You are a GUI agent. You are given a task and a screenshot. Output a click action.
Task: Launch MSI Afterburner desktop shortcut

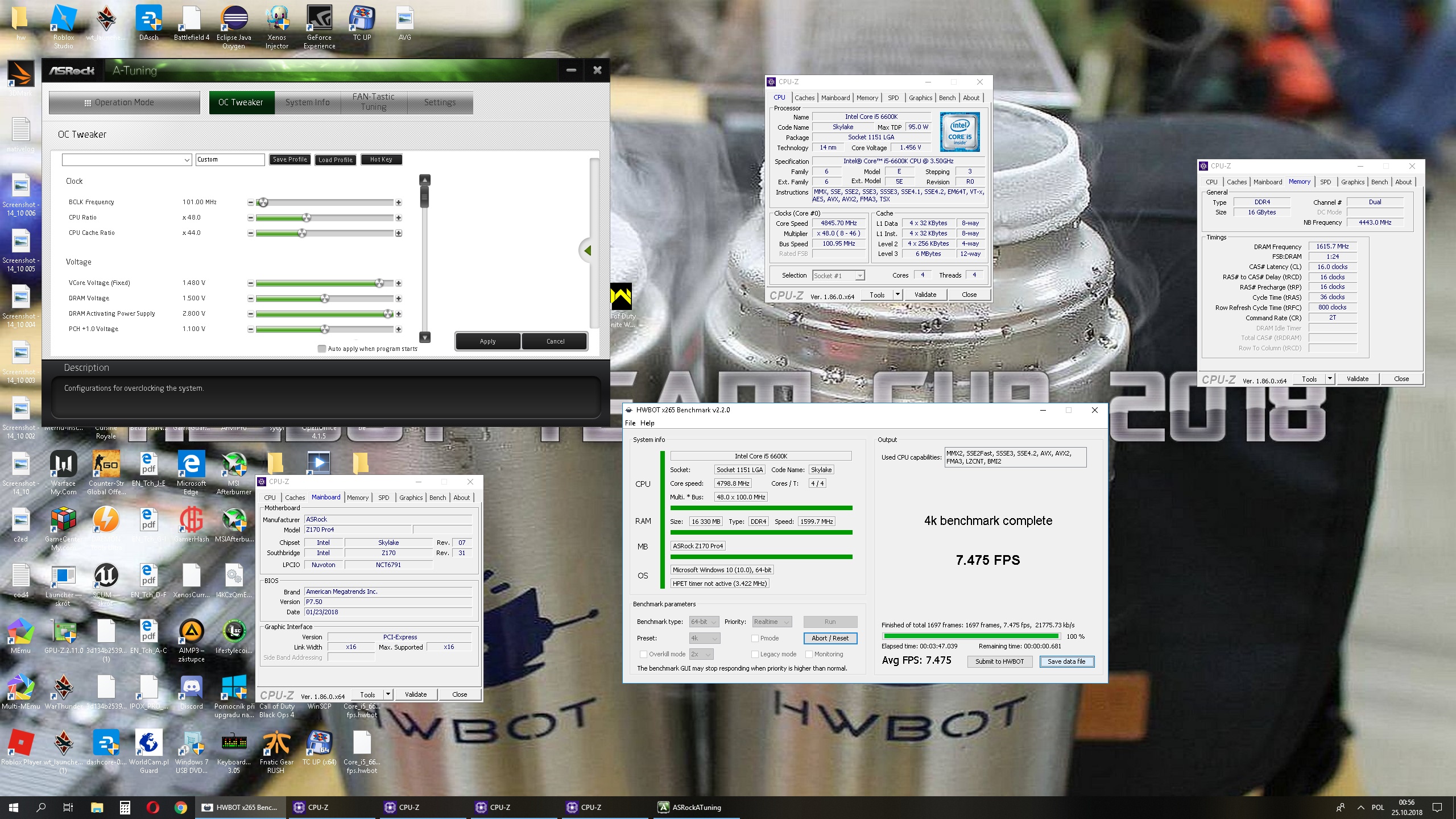tap(234, 473)
